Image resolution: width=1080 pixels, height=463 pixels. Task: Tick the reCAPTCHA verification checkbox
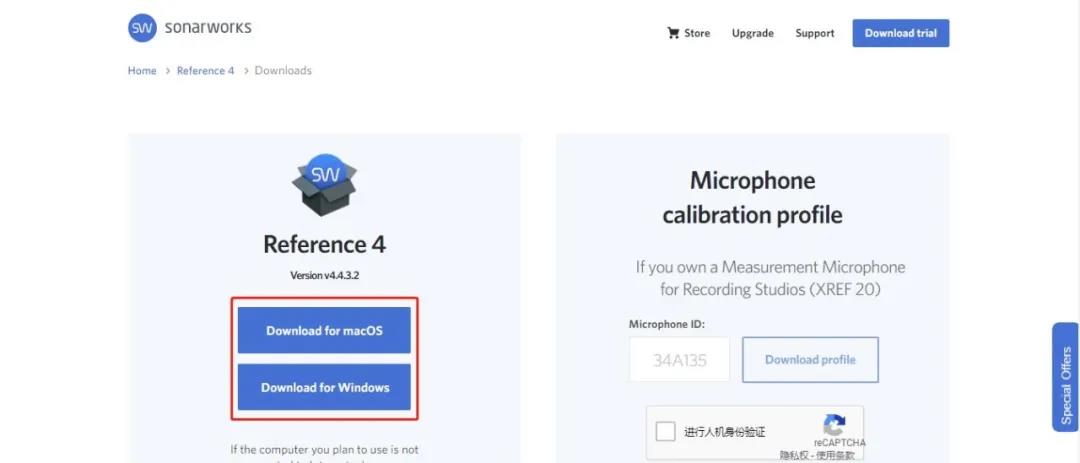(665, 432)
